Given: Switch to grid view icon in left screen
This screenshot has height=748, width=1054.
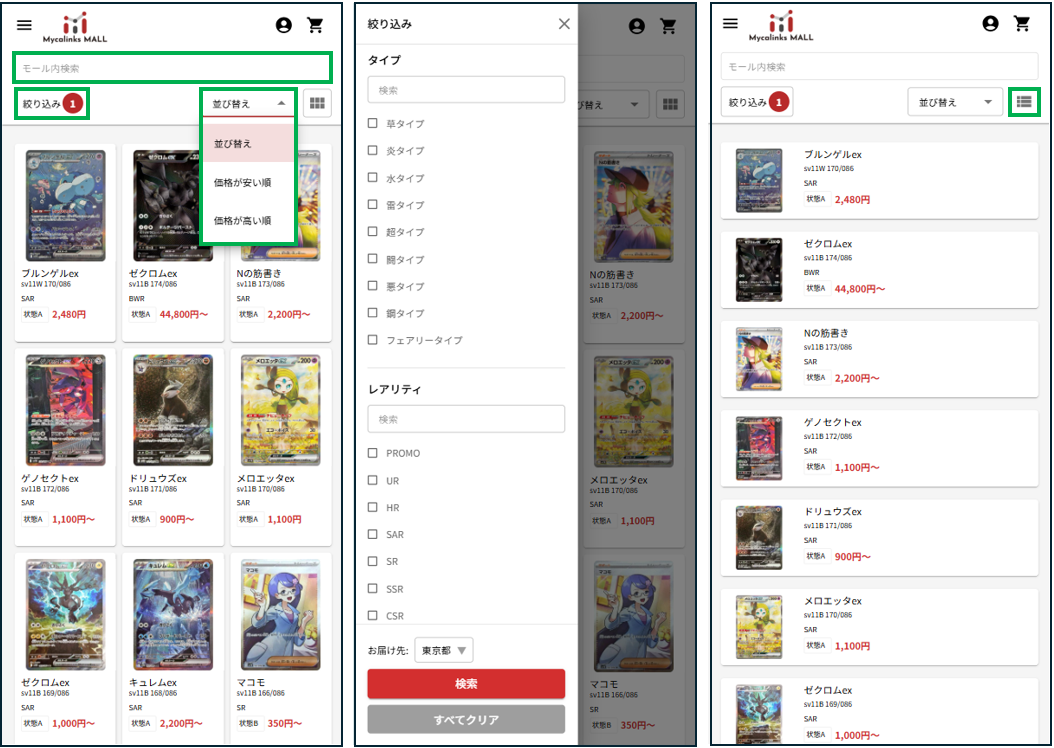Looking at the screenshot, I should tap(317, 103).
